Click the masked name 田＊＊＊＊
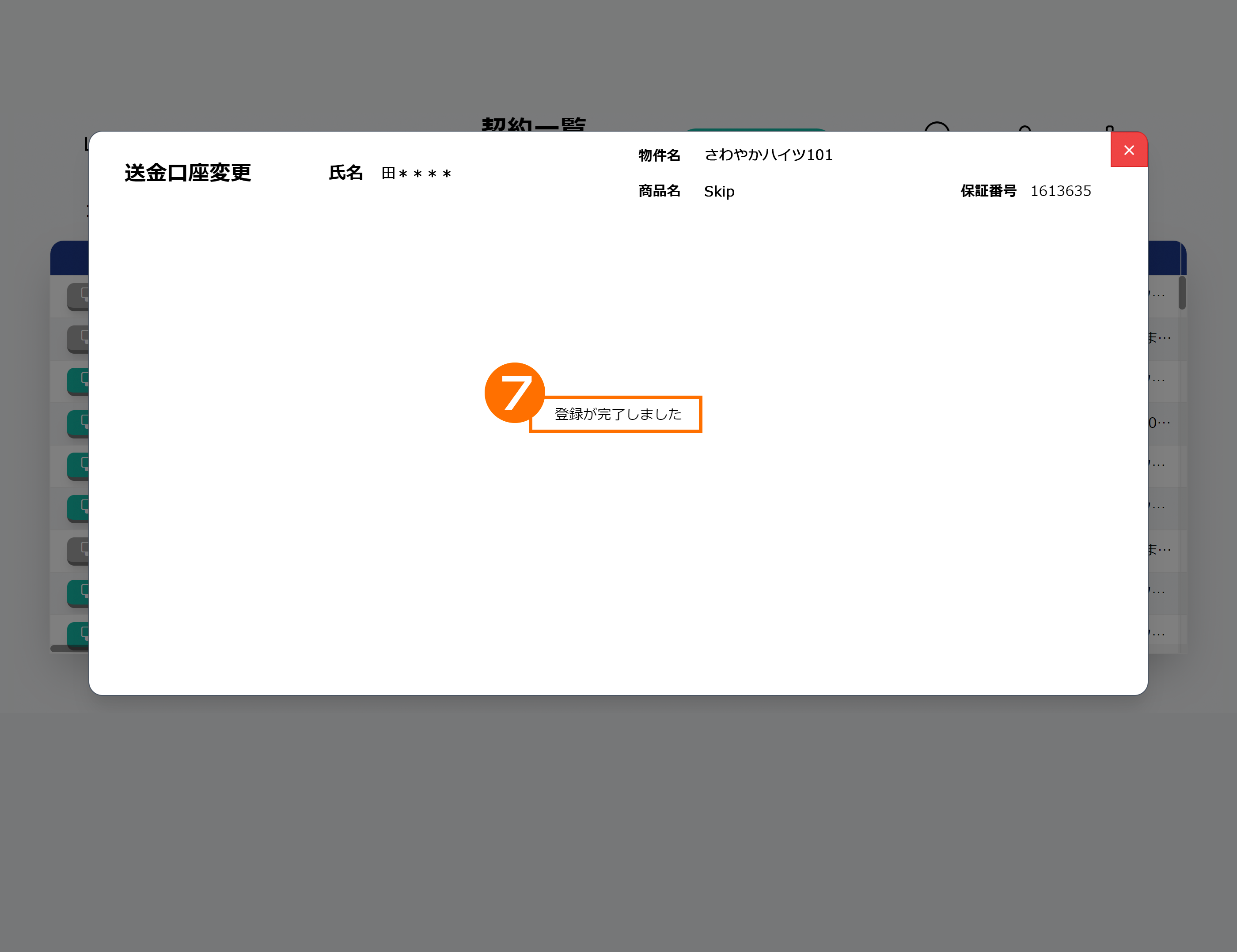 tap(416, 173)
